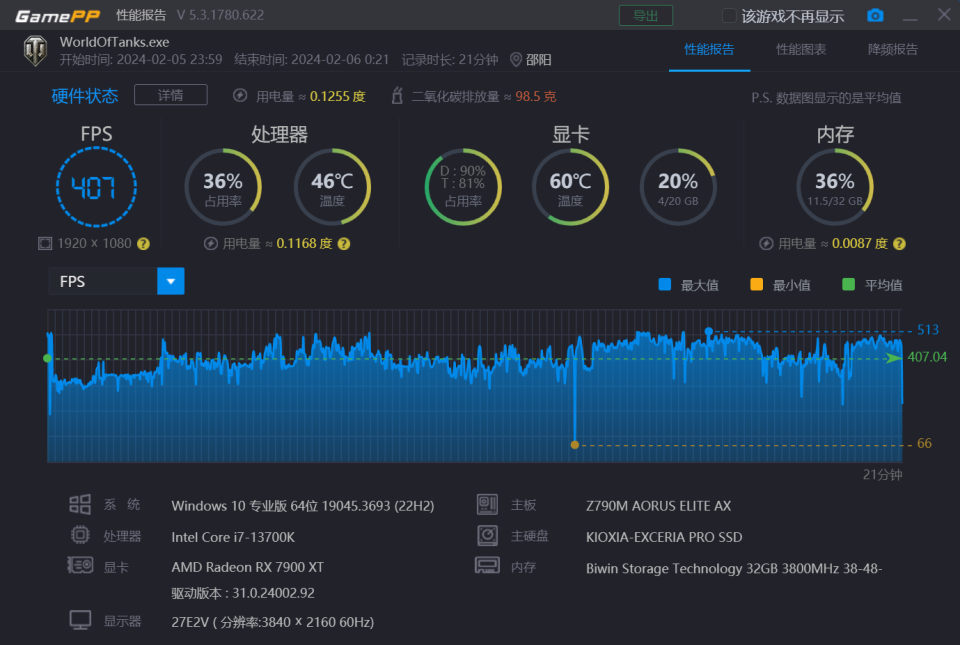Click the World of Tanks game icon
Image resolution: width=960 pixels, height=645 pixels.
click(x=36, y=50)
